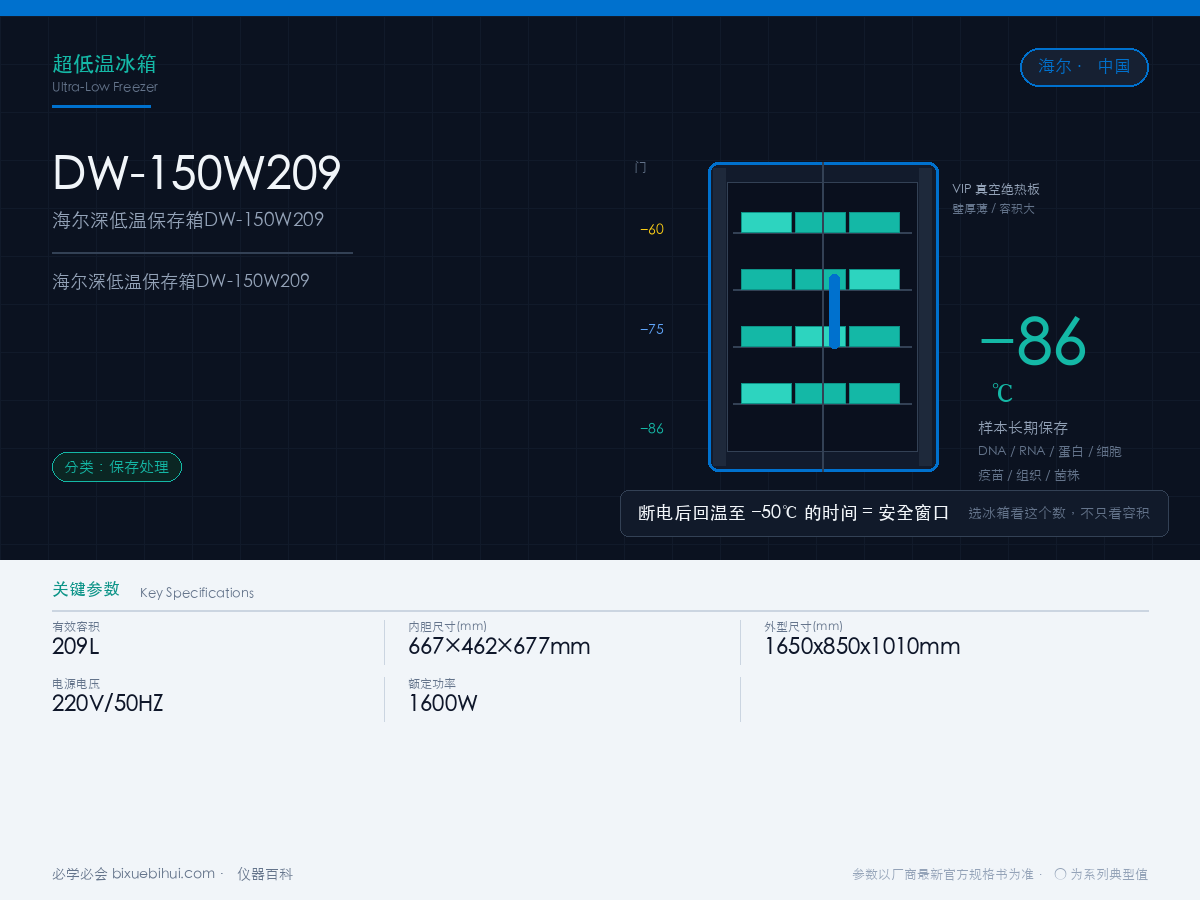
Task: Click the blue door handle on freezer
Action: click(834, 311)
